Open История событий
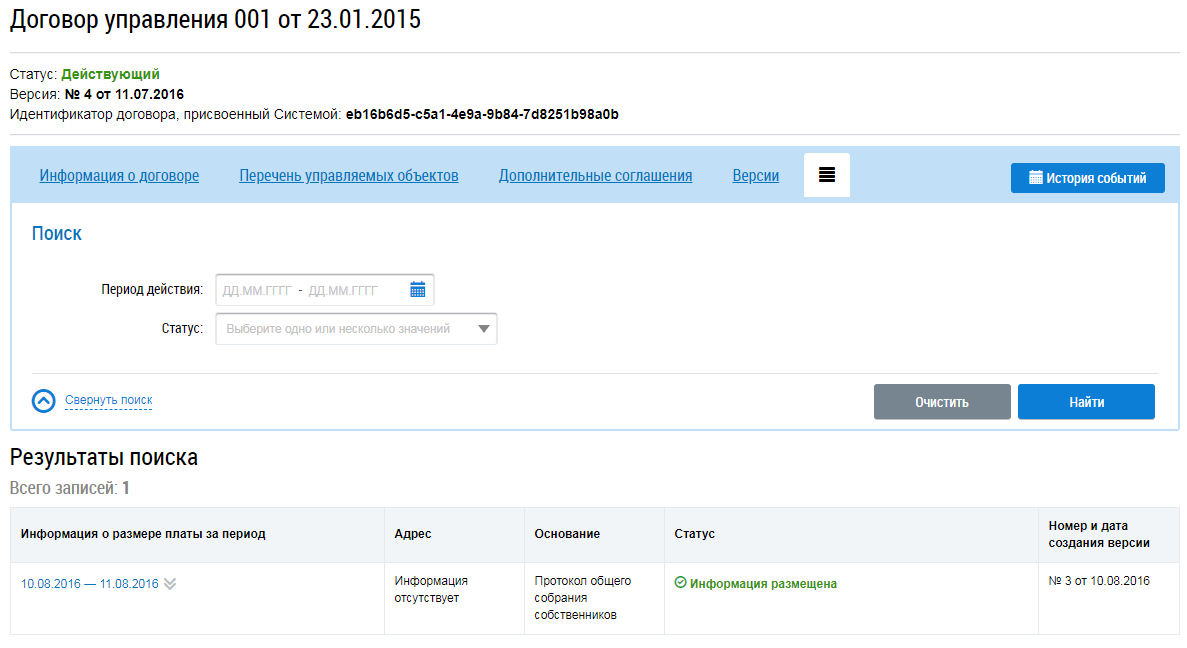This screenshot has height=648, width=1187. tap(1087, 178)
